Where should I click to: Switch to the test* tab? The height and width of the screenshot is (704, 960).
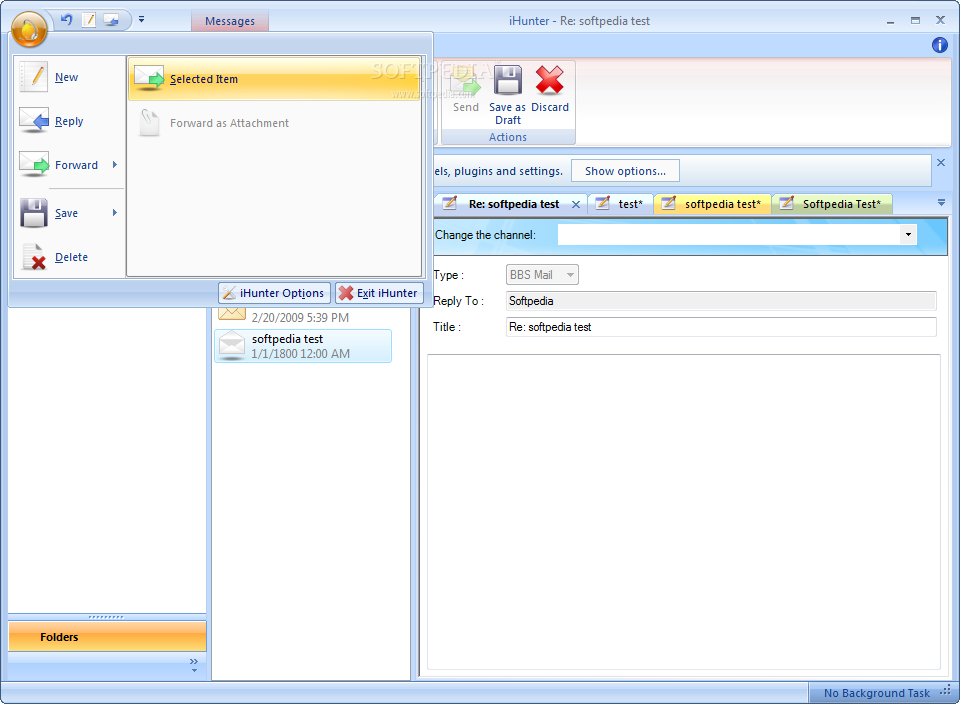(x=621, y=204)
